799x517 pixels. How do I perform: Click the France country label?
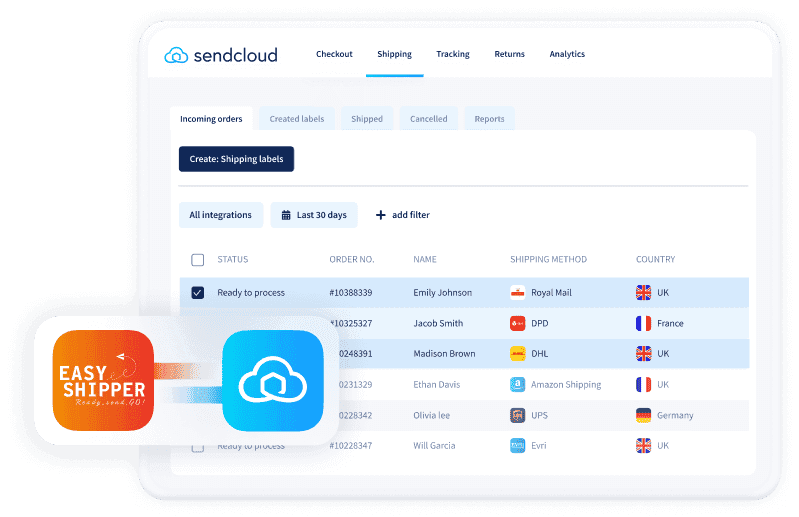tap(670, 323)
